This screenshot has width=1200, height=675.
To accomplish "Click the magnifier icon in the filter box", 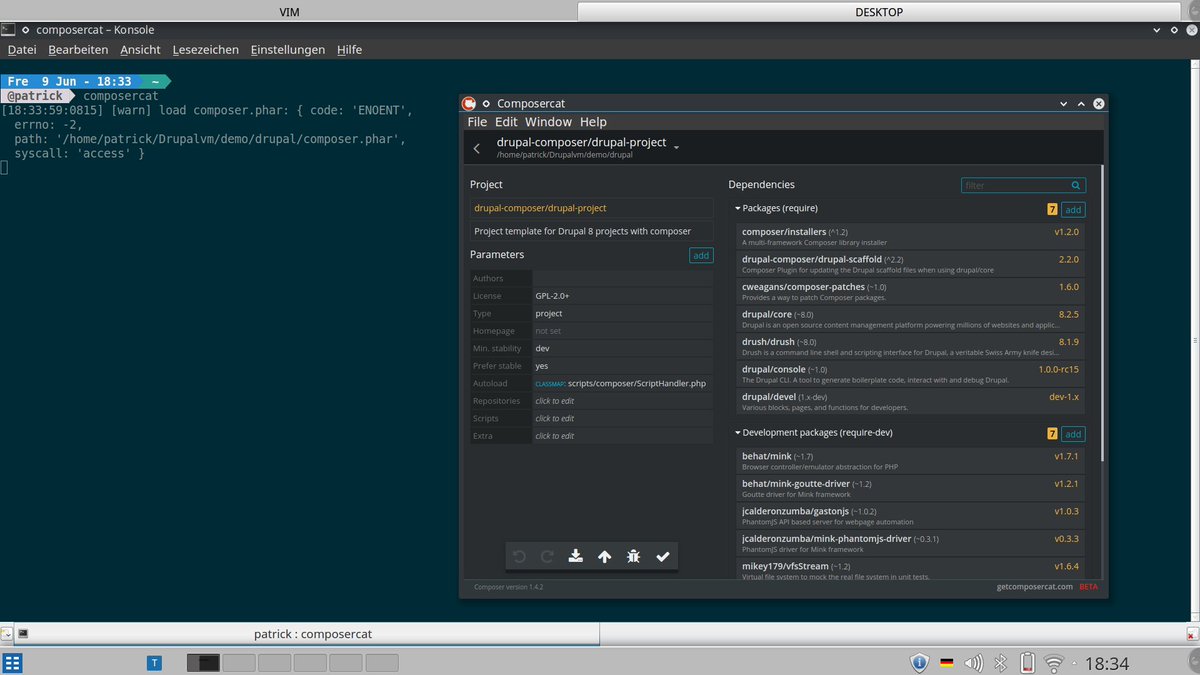I will click(1076, 185).
